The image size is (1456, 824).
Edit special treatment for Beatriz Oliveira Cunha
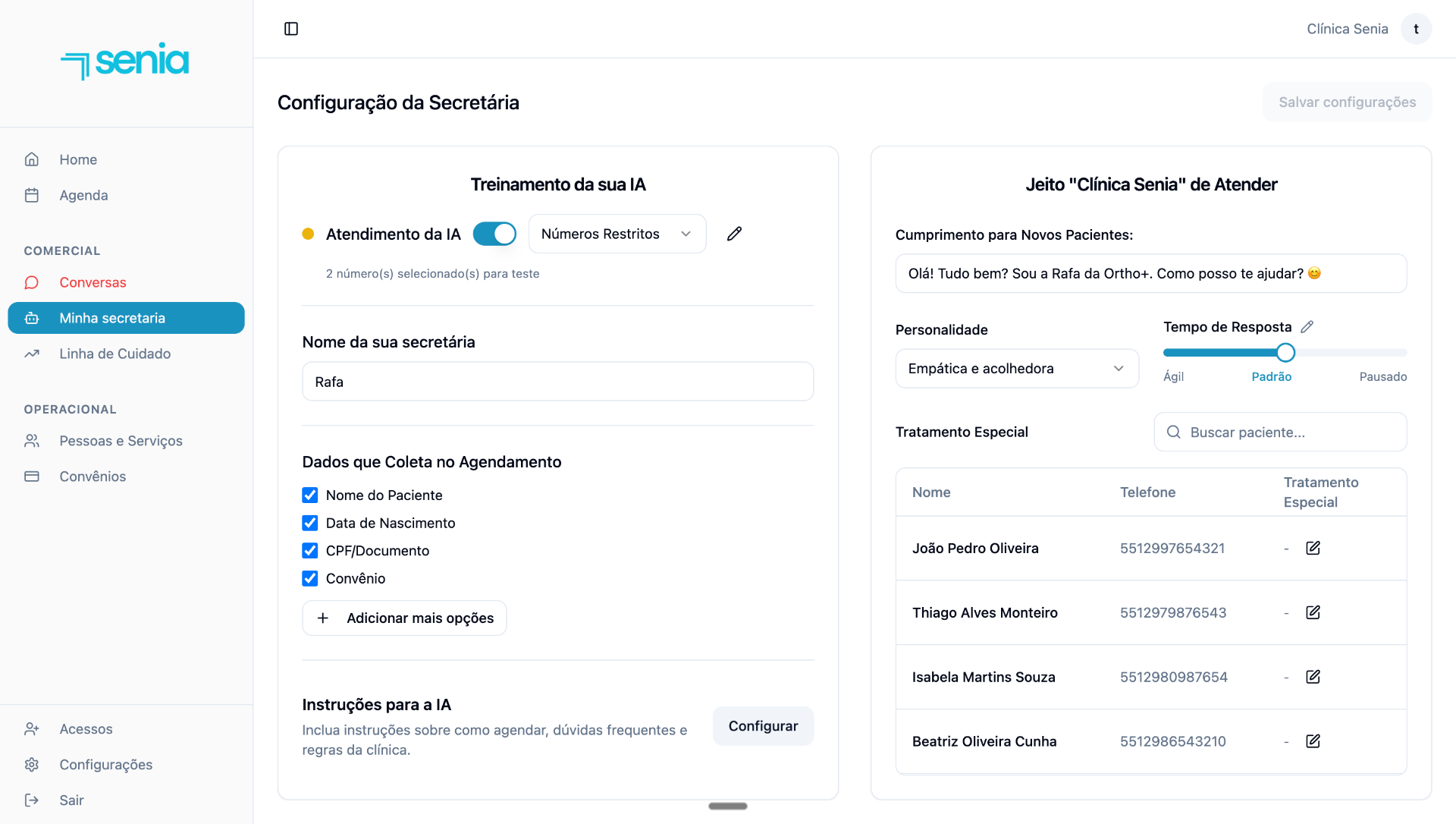pyautogui.click(x=1313, y=741)
